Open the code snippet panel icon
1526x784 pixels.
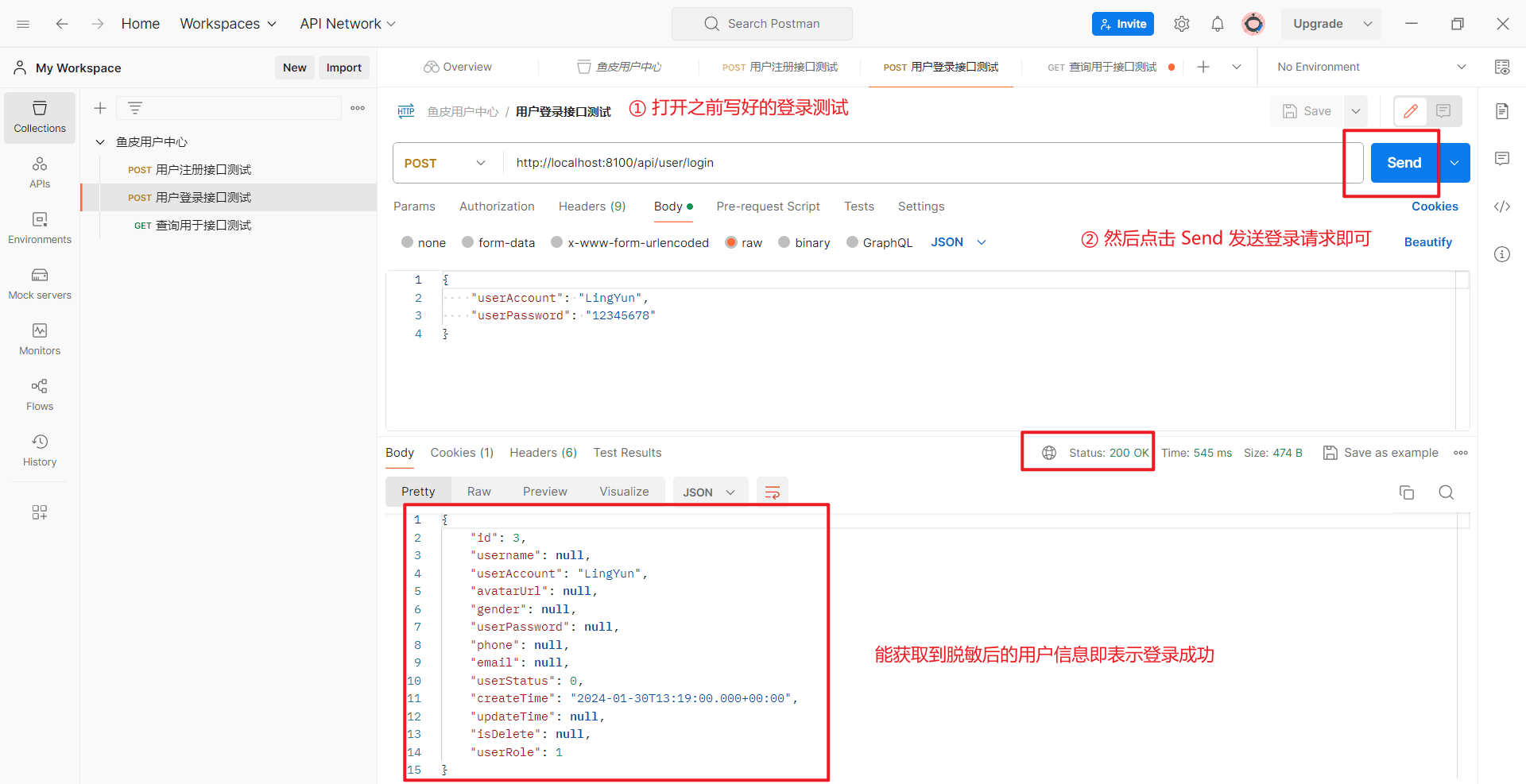click(1502, 207)
